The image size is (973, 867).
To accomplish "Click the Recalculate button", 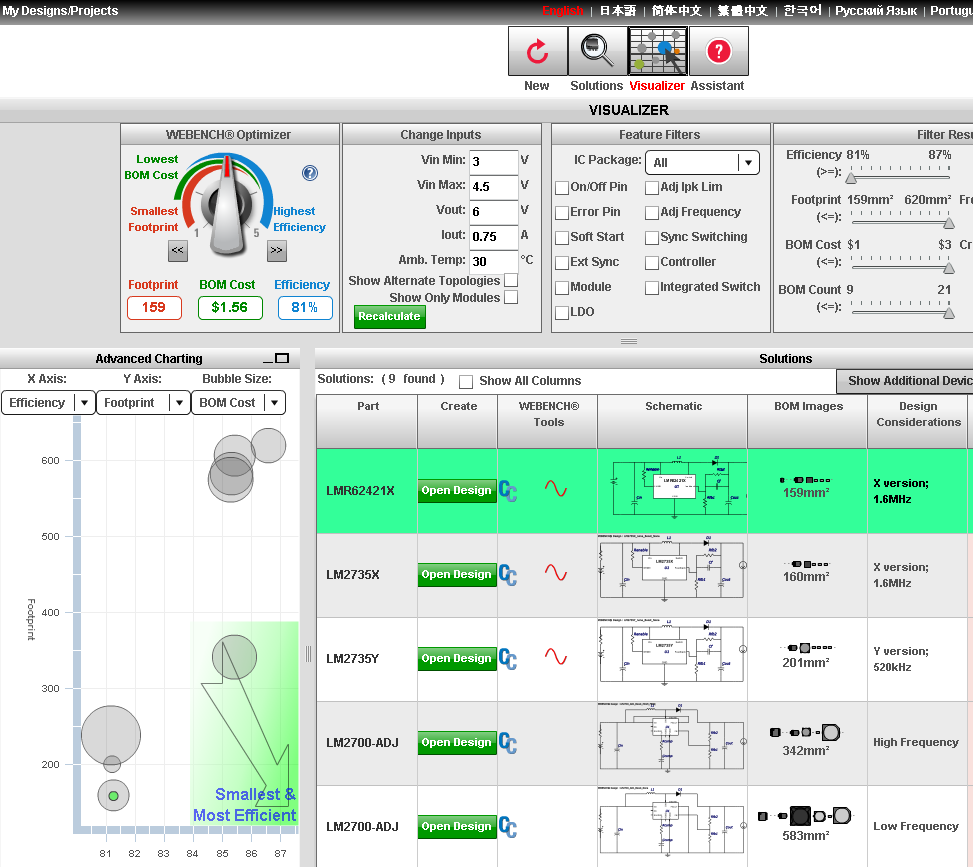I will click(390, 317).
